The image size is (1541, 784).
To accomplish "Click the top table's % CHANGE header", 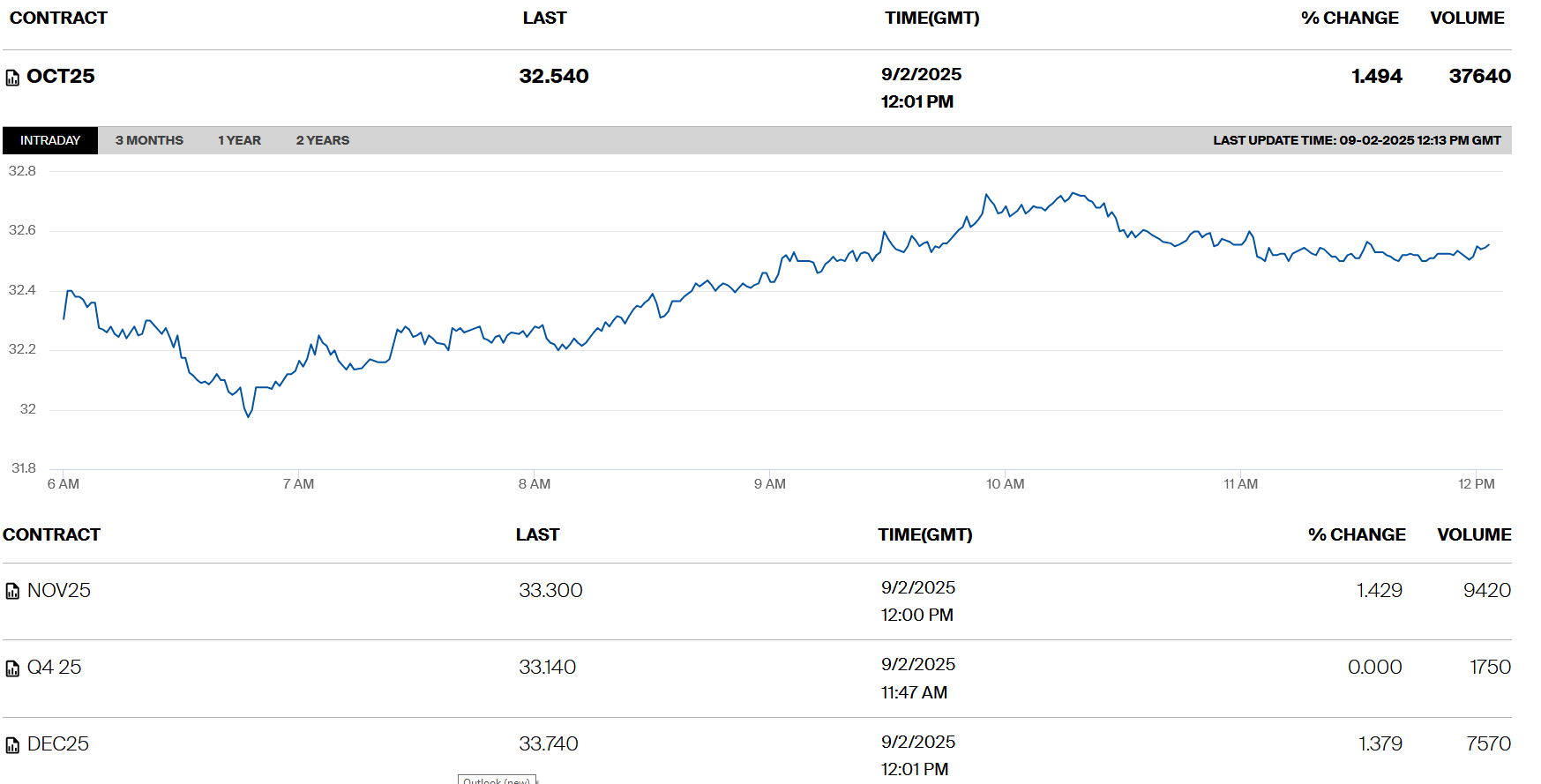I will tap(1349, 18).
